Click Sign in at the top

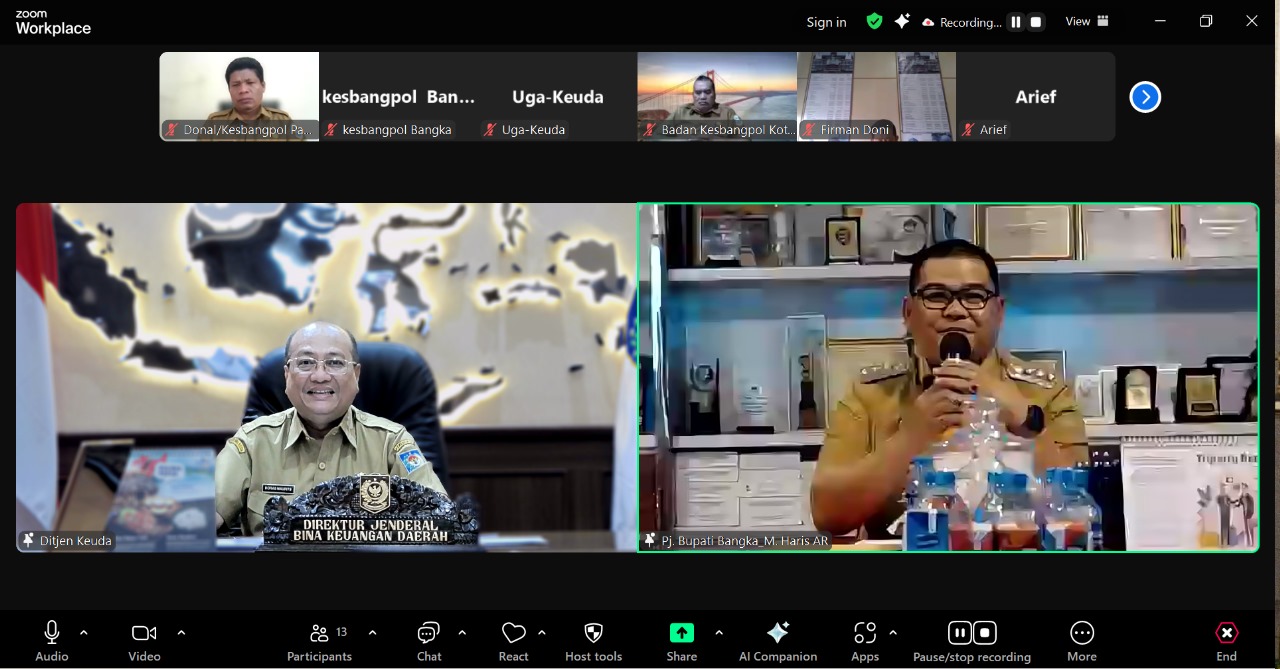(x=826, y=22)
